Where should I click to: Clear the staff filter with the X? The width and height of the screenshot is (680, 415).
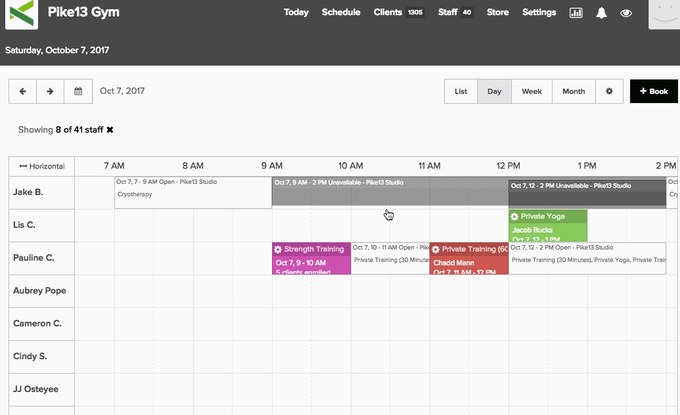tap(110, 130)
